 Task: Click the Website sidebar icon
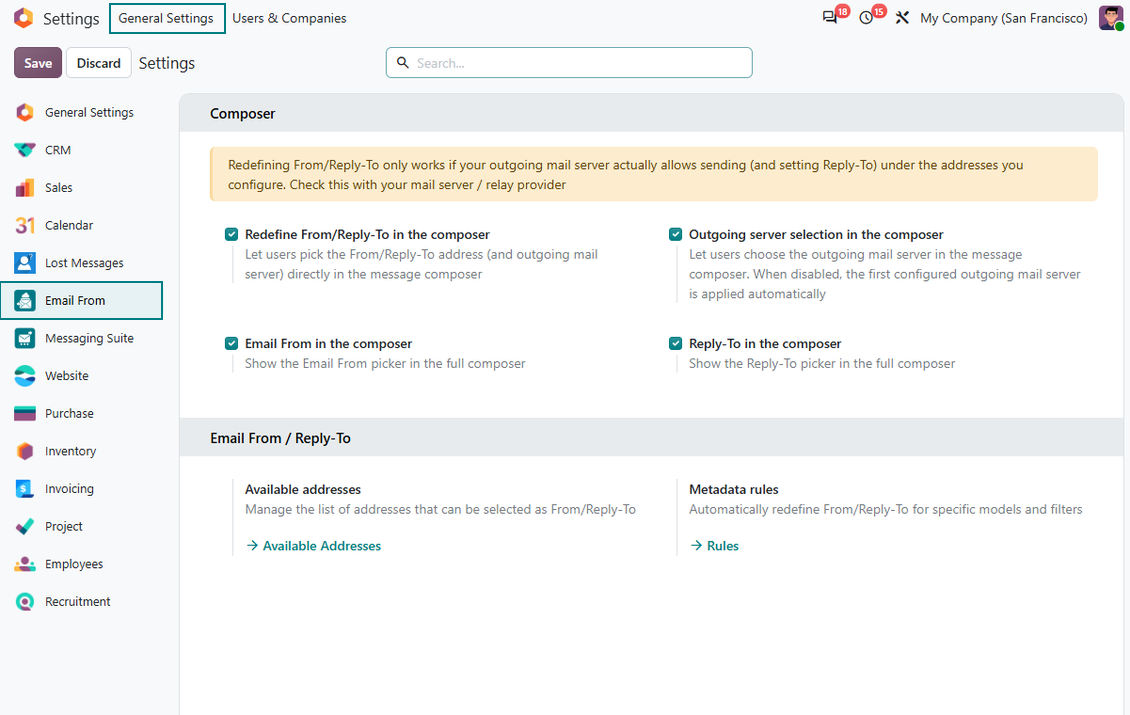(x=25, y=376)
